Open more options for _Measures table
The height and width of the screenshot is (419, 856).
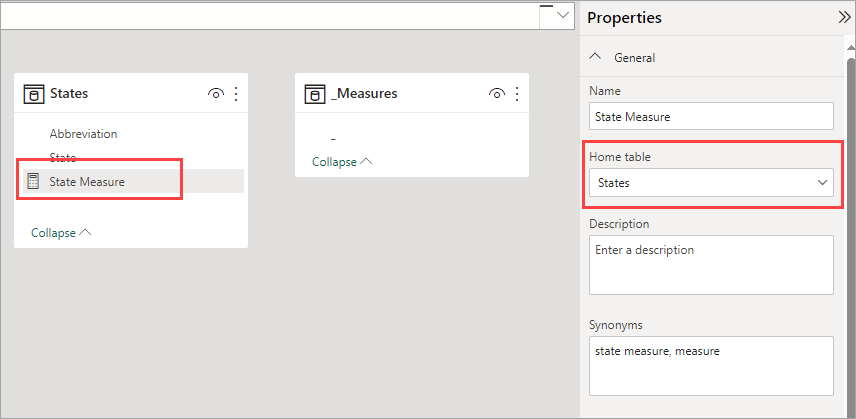[x=516, y=94]
